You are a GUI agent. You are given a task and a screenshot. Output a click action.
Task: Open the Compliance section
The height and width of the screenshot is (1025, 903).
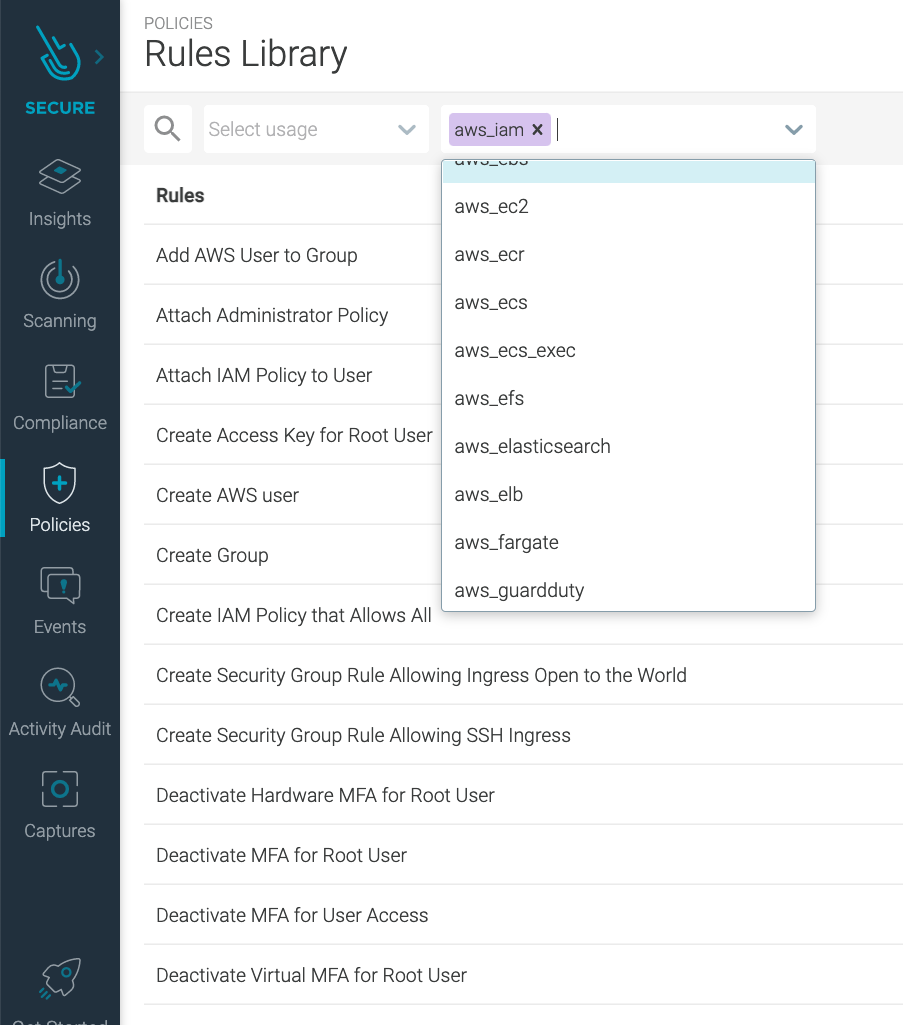(x=59, y=398)
